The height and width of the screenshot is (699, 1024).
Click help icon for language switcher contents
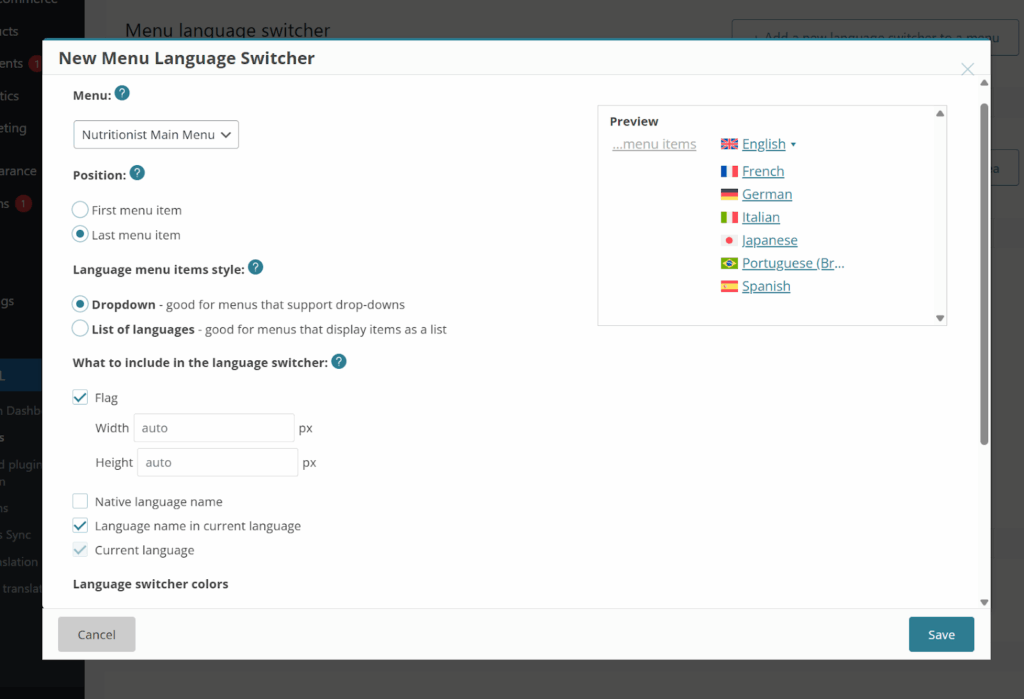coord(338,362)
